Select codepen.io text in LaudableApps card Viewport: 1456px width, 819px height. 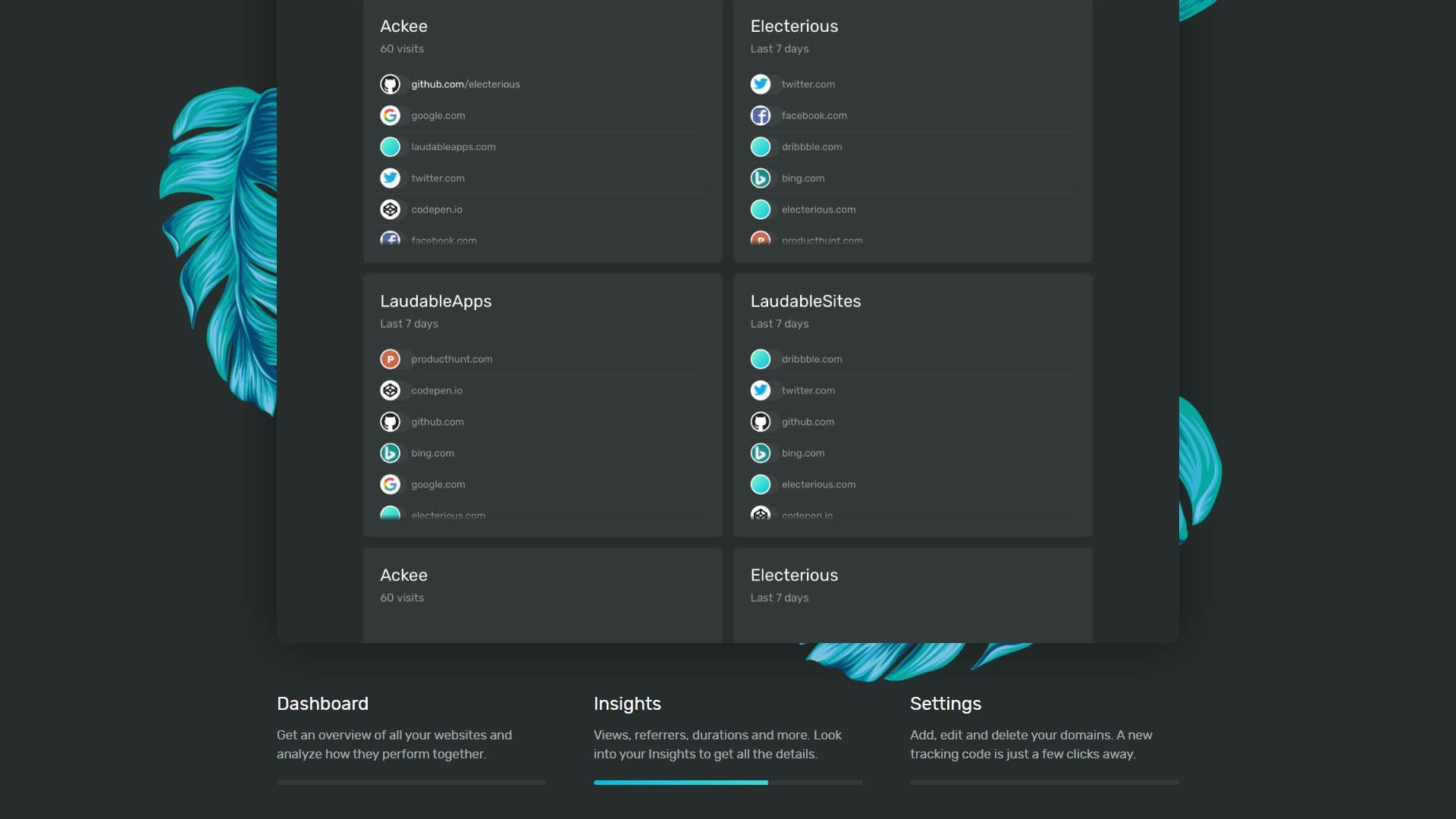click(437, 391)
